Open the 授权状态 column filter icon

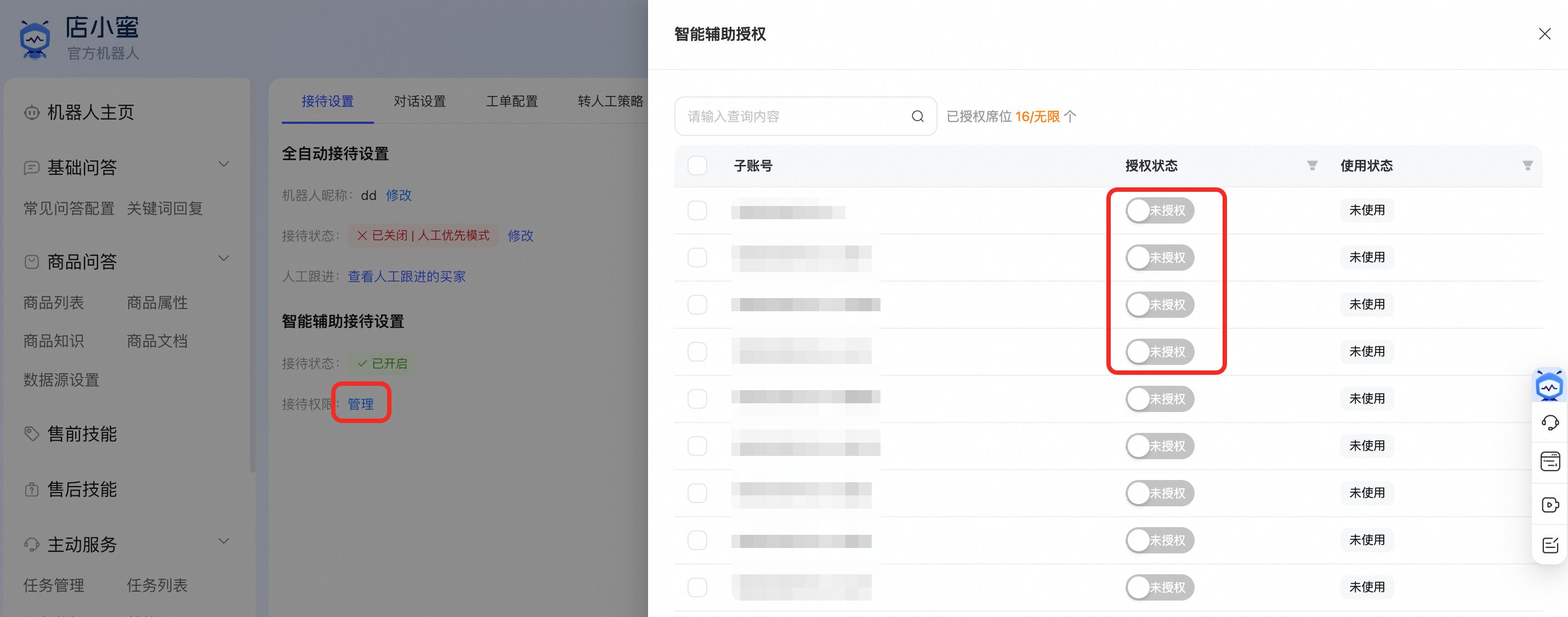(x=1313, y=165)
